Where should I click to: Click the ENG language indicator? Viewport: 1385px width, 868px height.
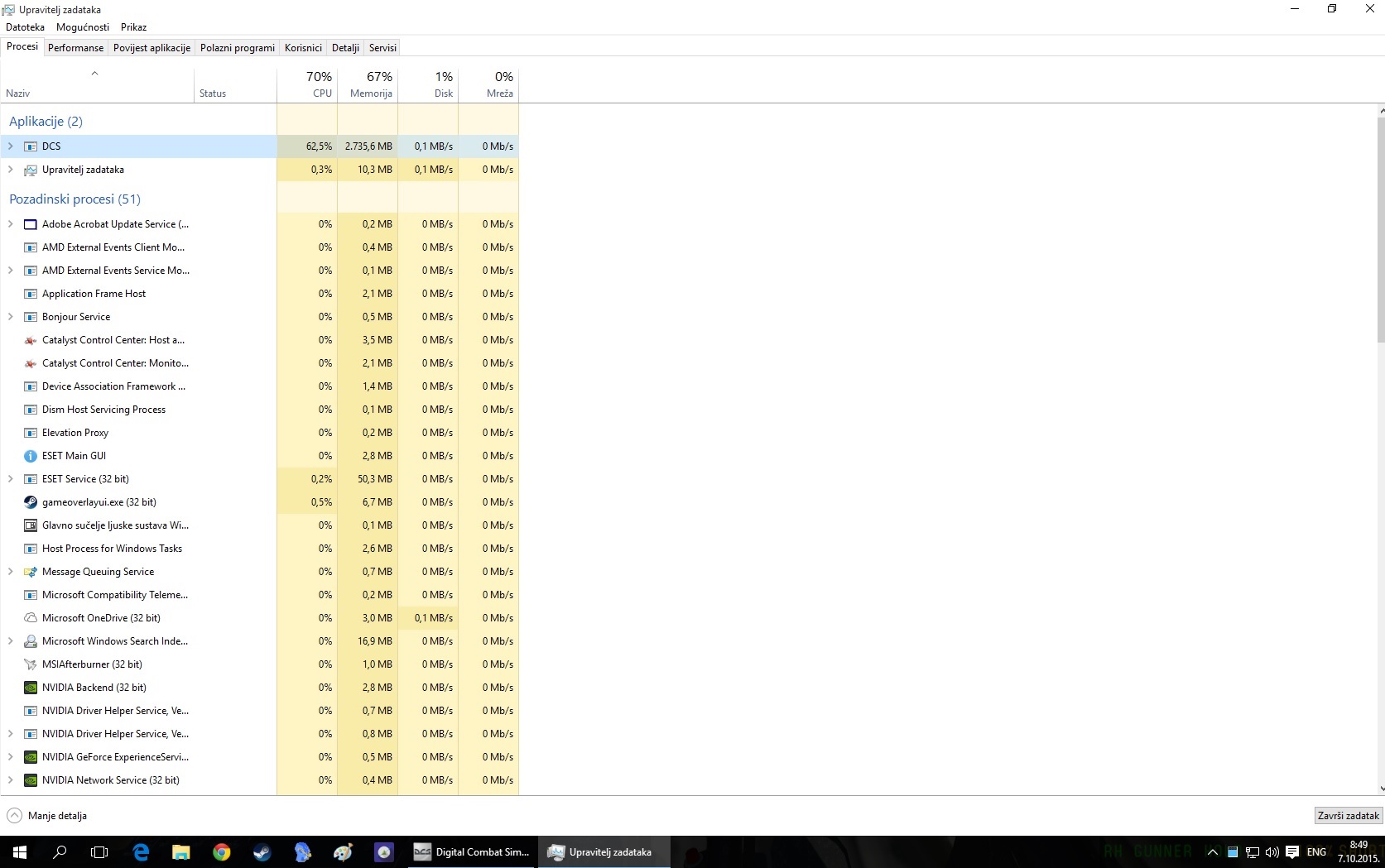click(x=1316, y=852)
